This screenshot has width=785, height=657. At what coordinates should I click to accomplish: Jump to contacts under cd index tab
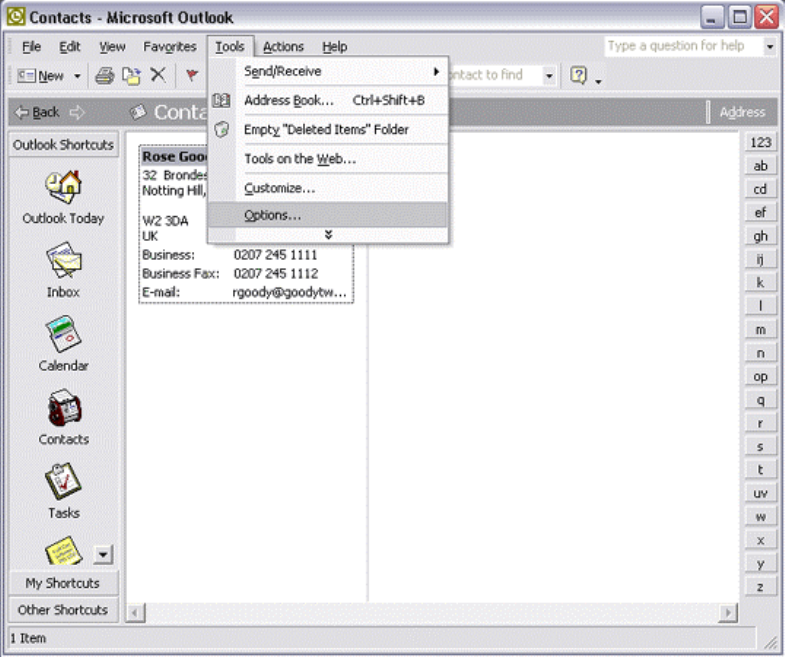point(760,189)
